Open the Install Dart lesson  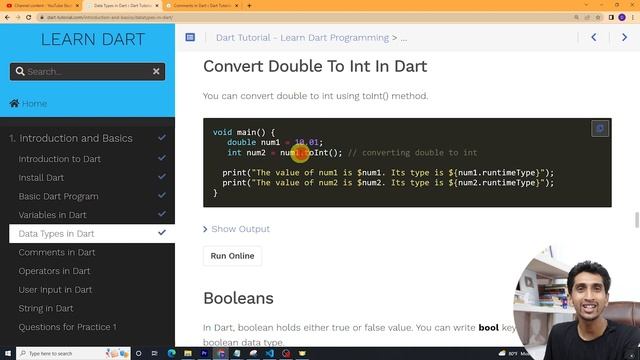(41, 178)
